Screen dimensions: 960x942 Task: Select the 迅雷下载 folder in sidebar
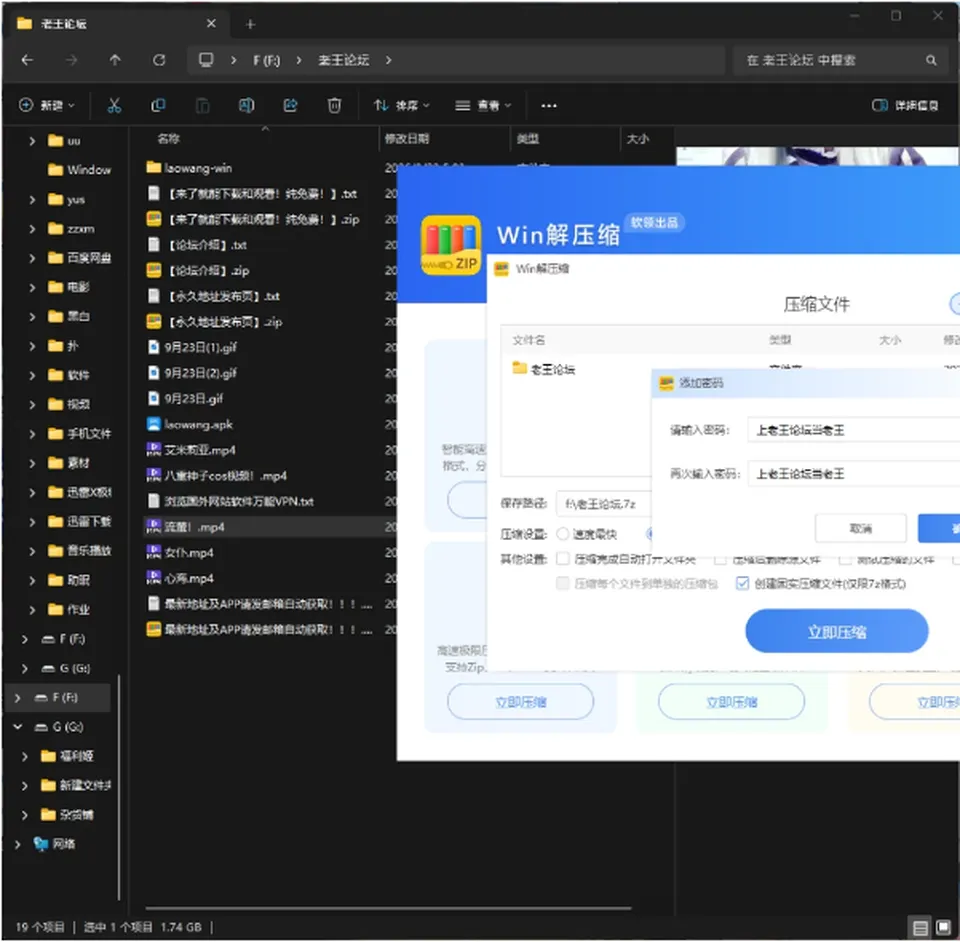tap(79, 522)
